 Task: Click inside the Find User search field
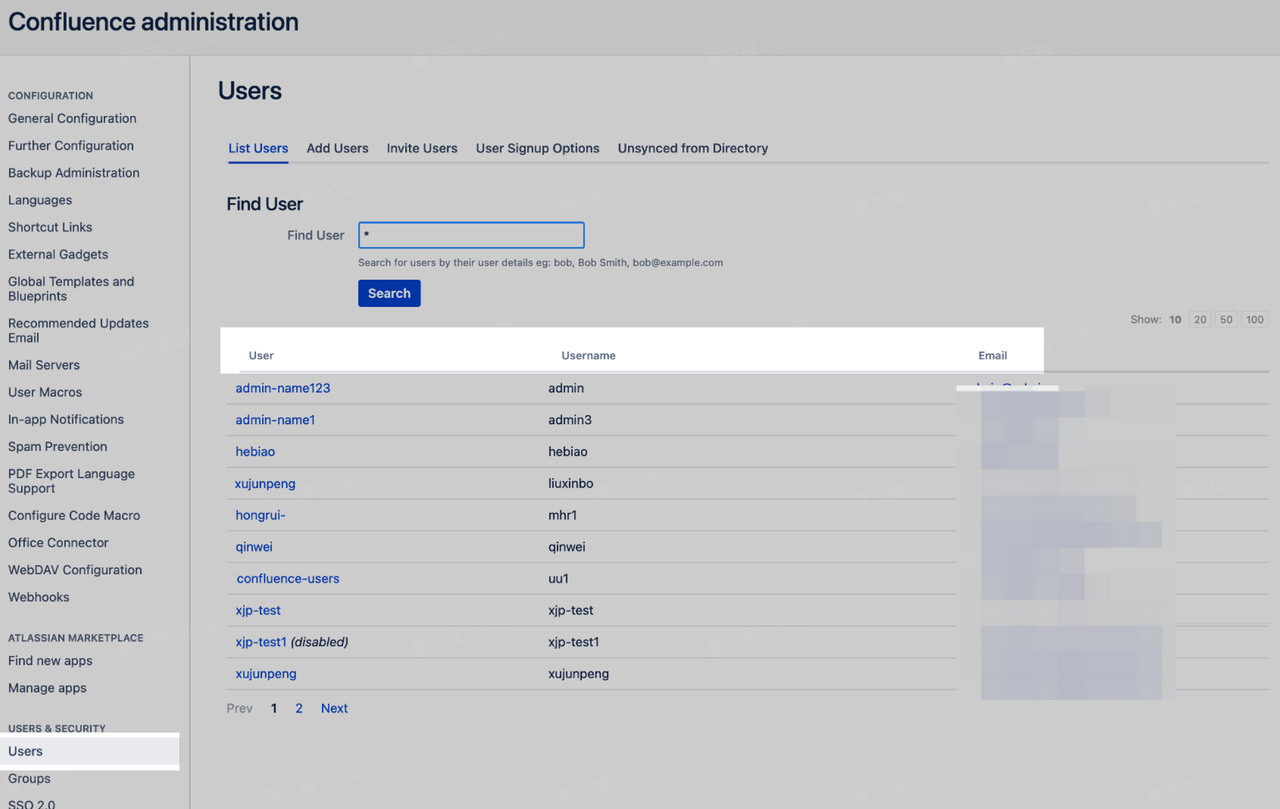pyautogui.click(x=470, y=235)
